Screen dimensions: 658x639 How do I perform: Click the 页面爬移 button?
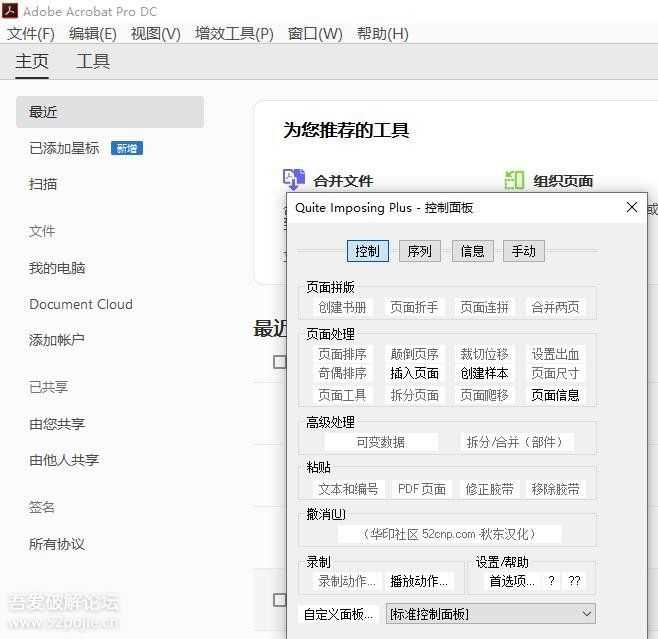484,395
